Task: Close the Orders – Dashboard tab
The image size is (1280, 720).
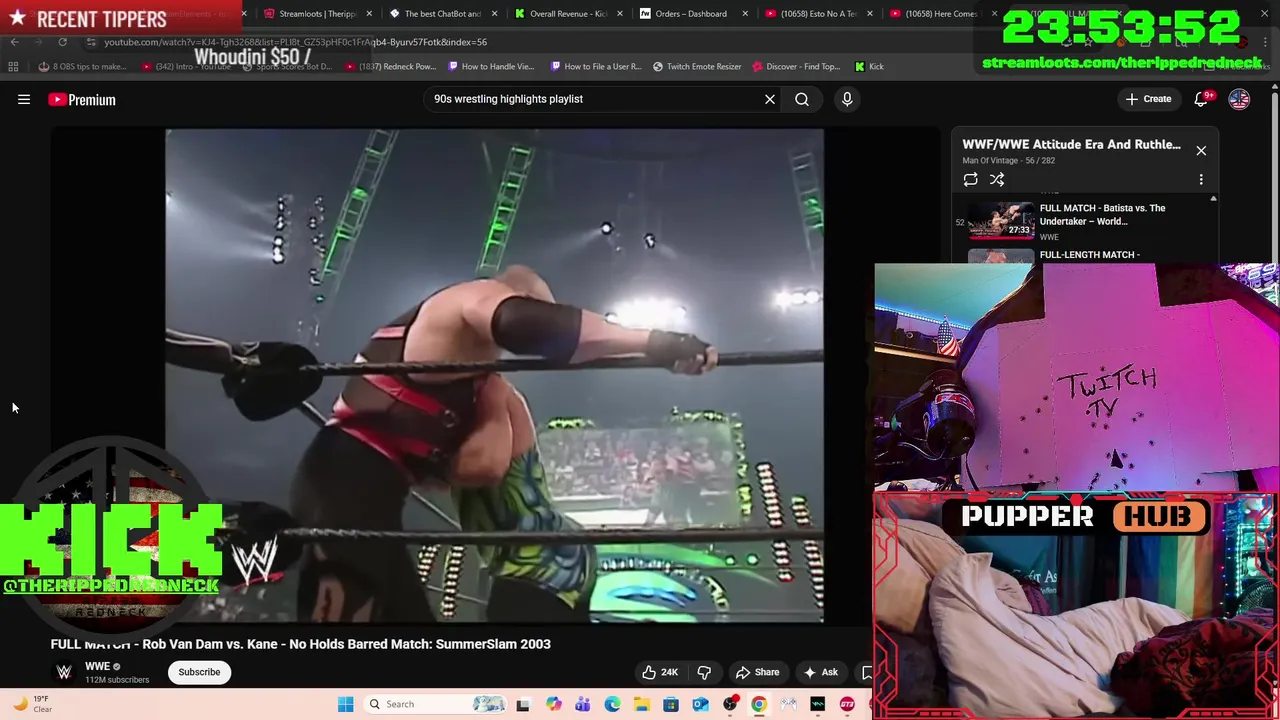Action: [x=745, y=14]
